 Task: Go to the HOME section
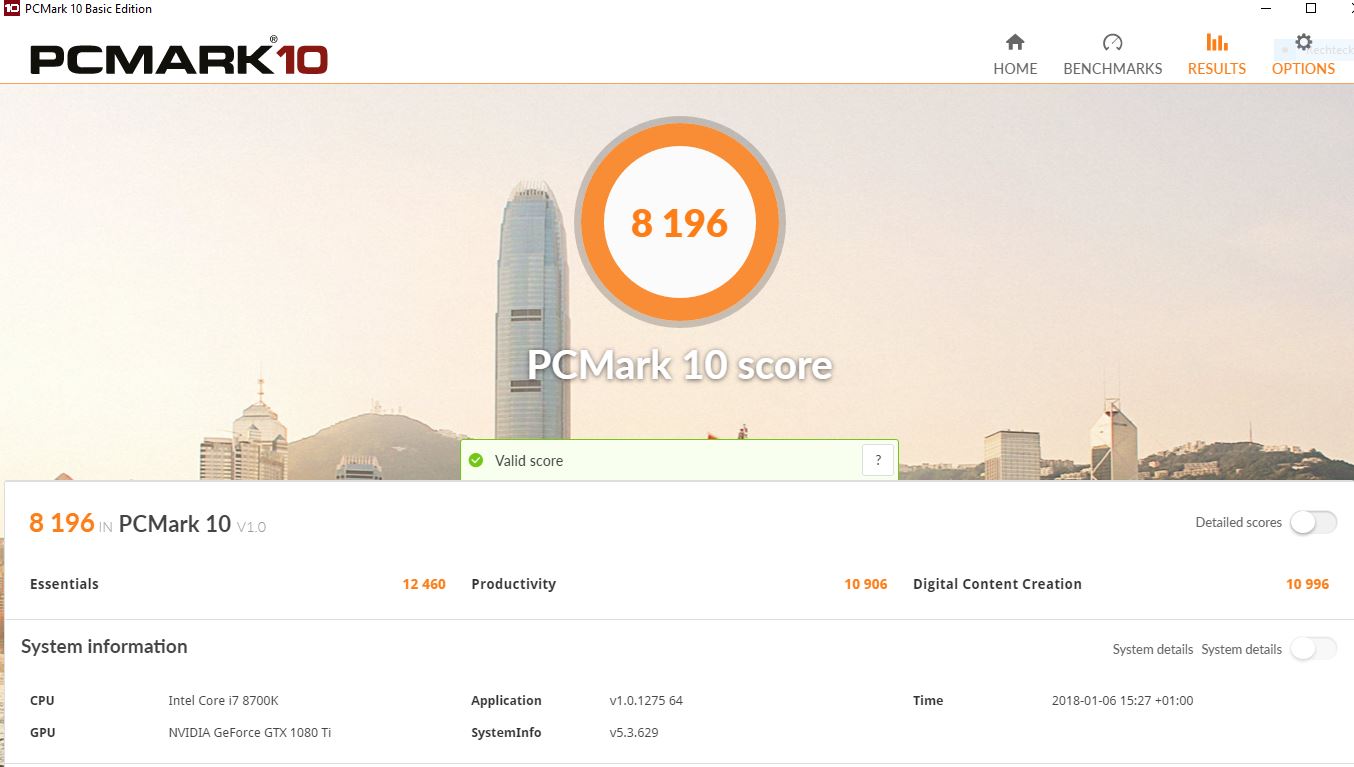pos(1015,54)
